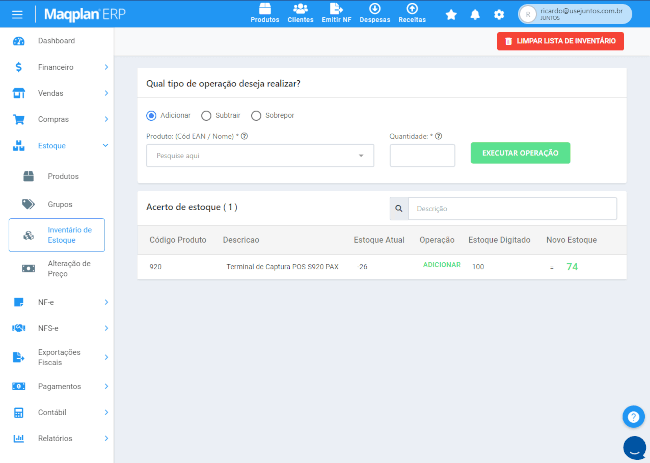Click the help icon beside Quantidade label

pos(439,136)
